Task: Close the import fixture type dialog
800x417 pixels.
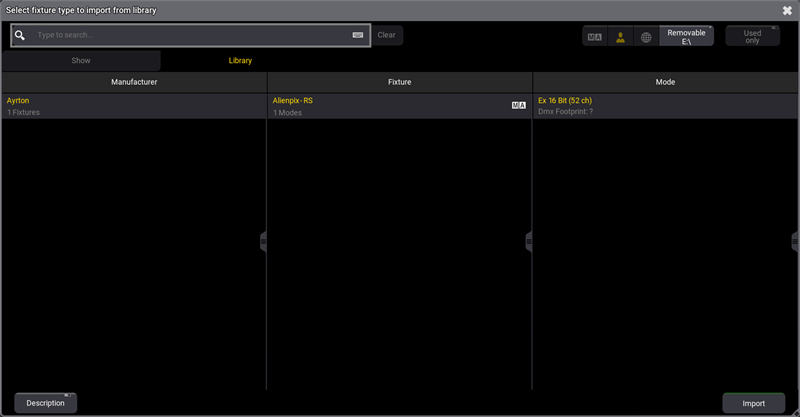Action: [x=787, y=10]
